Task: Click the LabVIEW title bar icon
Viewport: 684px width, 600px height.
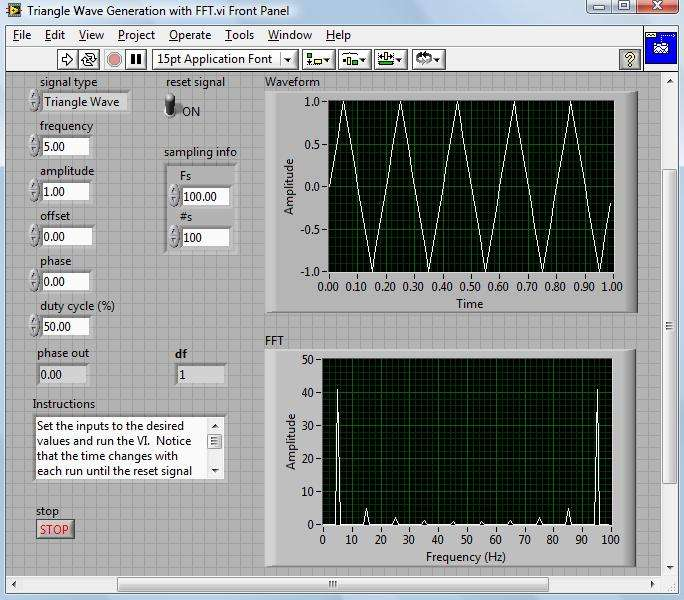Action: [14, 10]
